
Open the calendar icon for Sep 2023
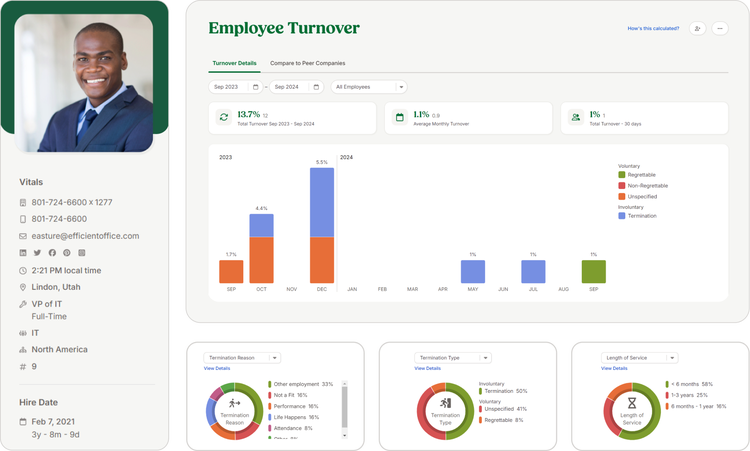[255, 87]
